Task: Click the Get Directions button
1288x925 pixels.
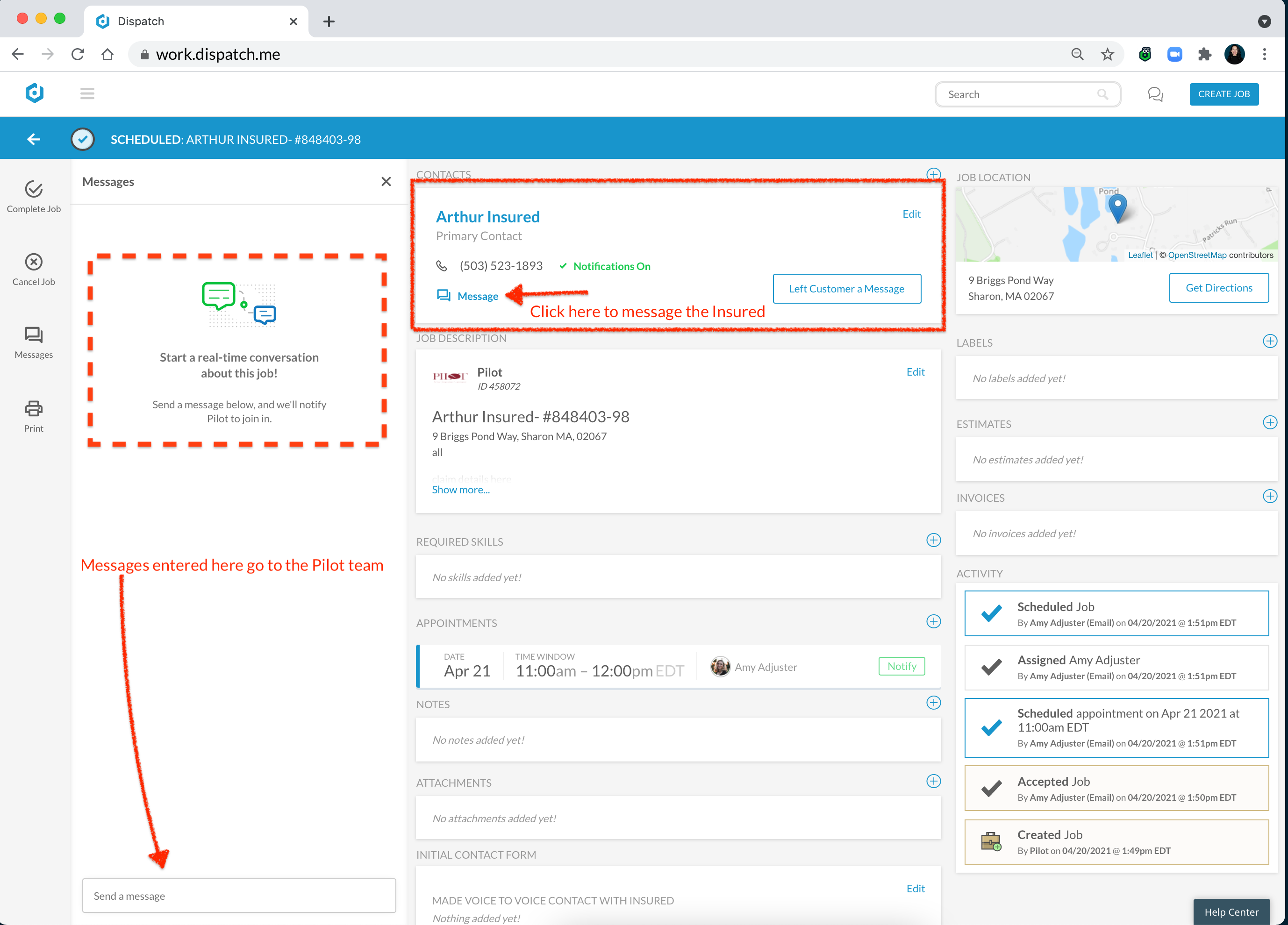Action: (1218, 288)
